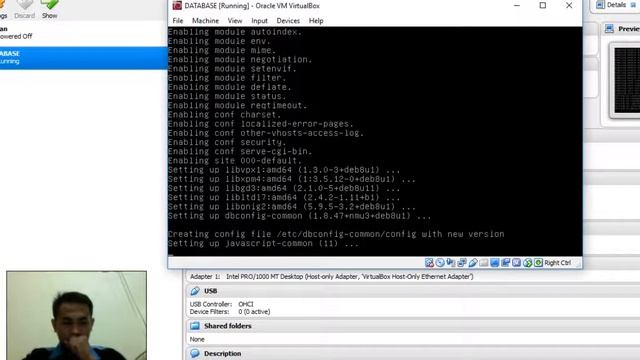Close the DATABASE VM window
The width and height of the screenshot is (640, 360).
tap(569, 6)
